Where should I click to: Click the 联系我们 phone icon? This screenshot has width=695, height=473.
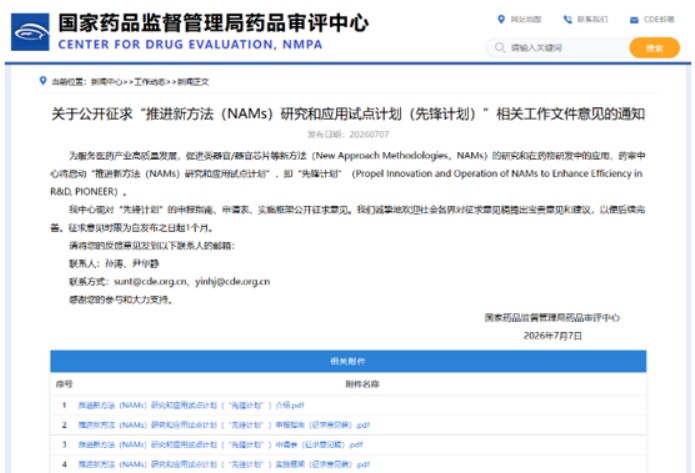pos(567,20)
